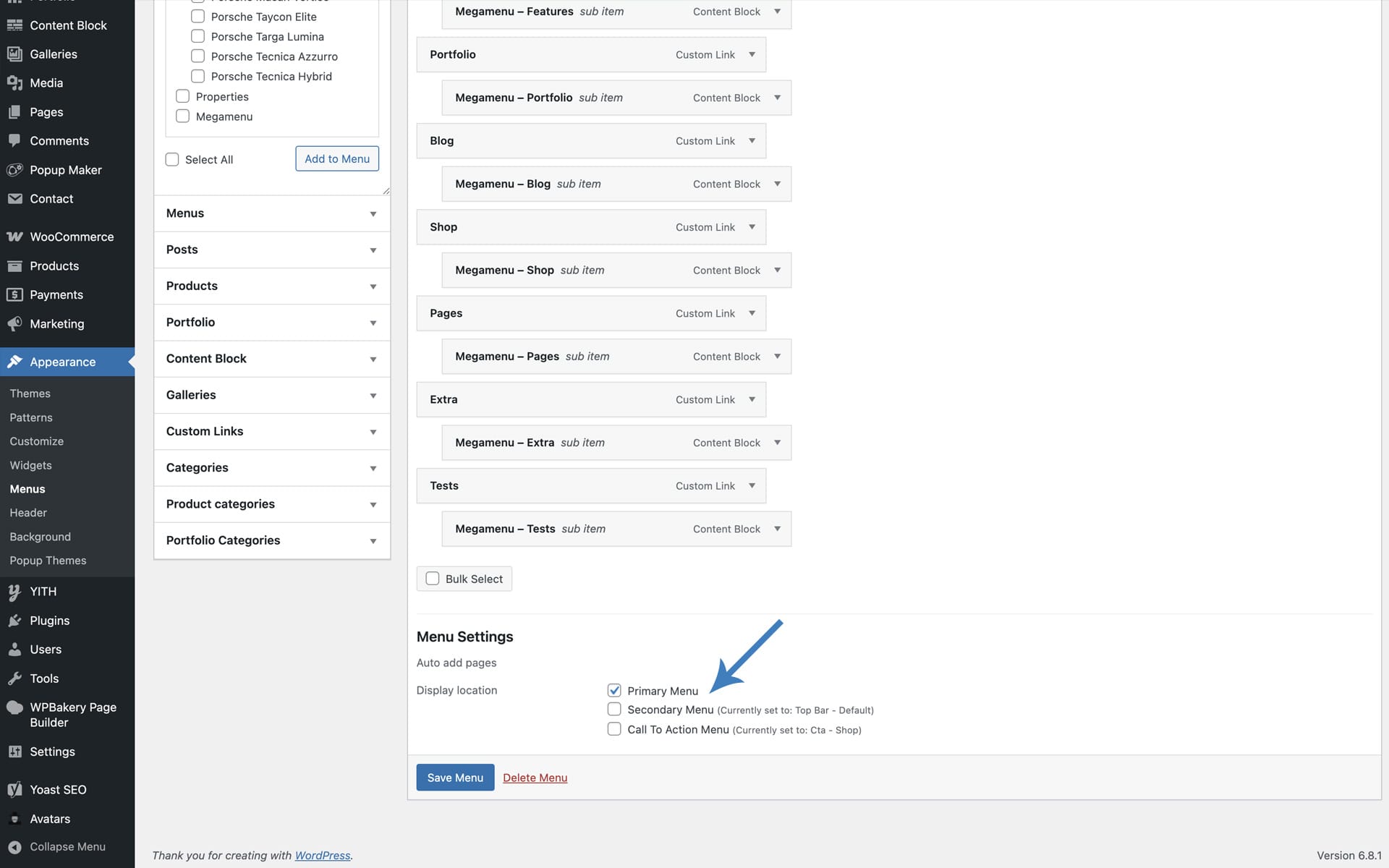Click the Popup Maker icon
The width and height of the screenshot is (1389, 868).
tap(14, 170)
